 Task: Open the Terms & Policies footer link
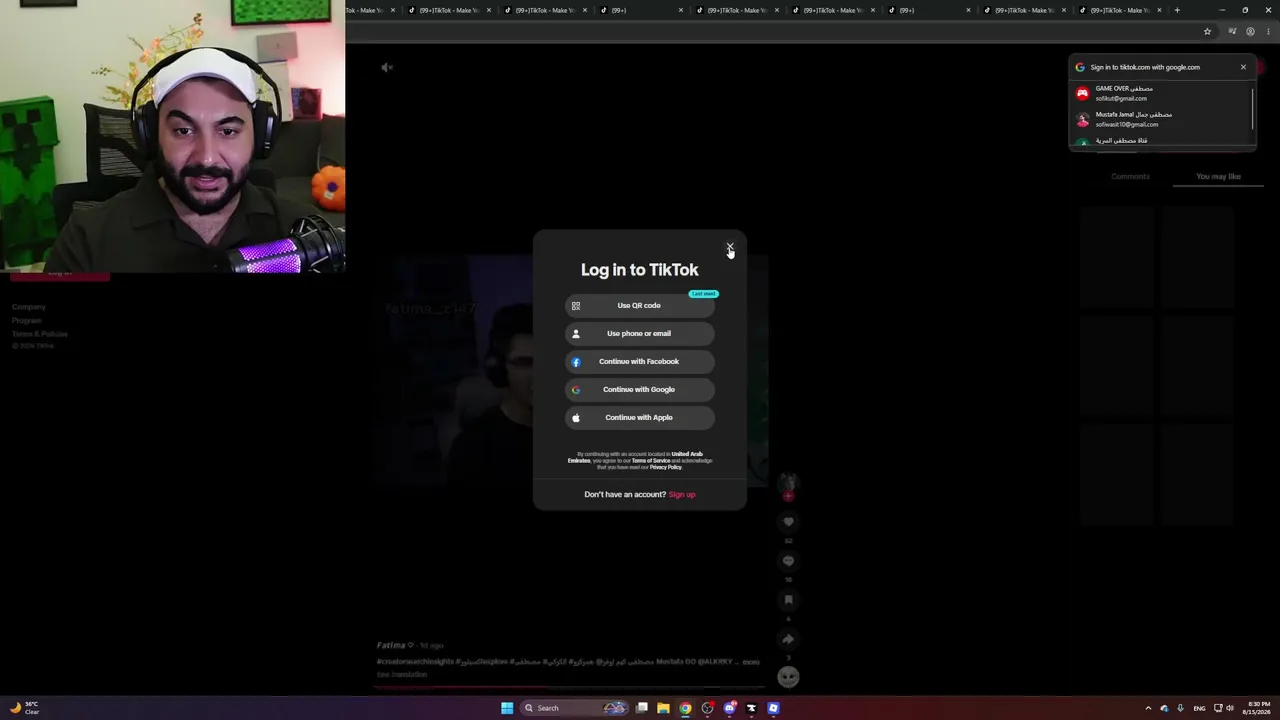[40, 333]
